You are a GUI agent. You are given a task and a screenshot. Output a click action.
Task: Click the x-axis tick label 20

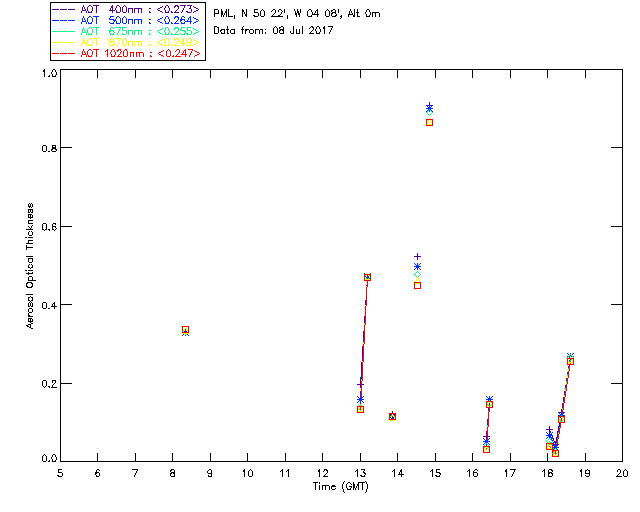[x=622, y=473]
